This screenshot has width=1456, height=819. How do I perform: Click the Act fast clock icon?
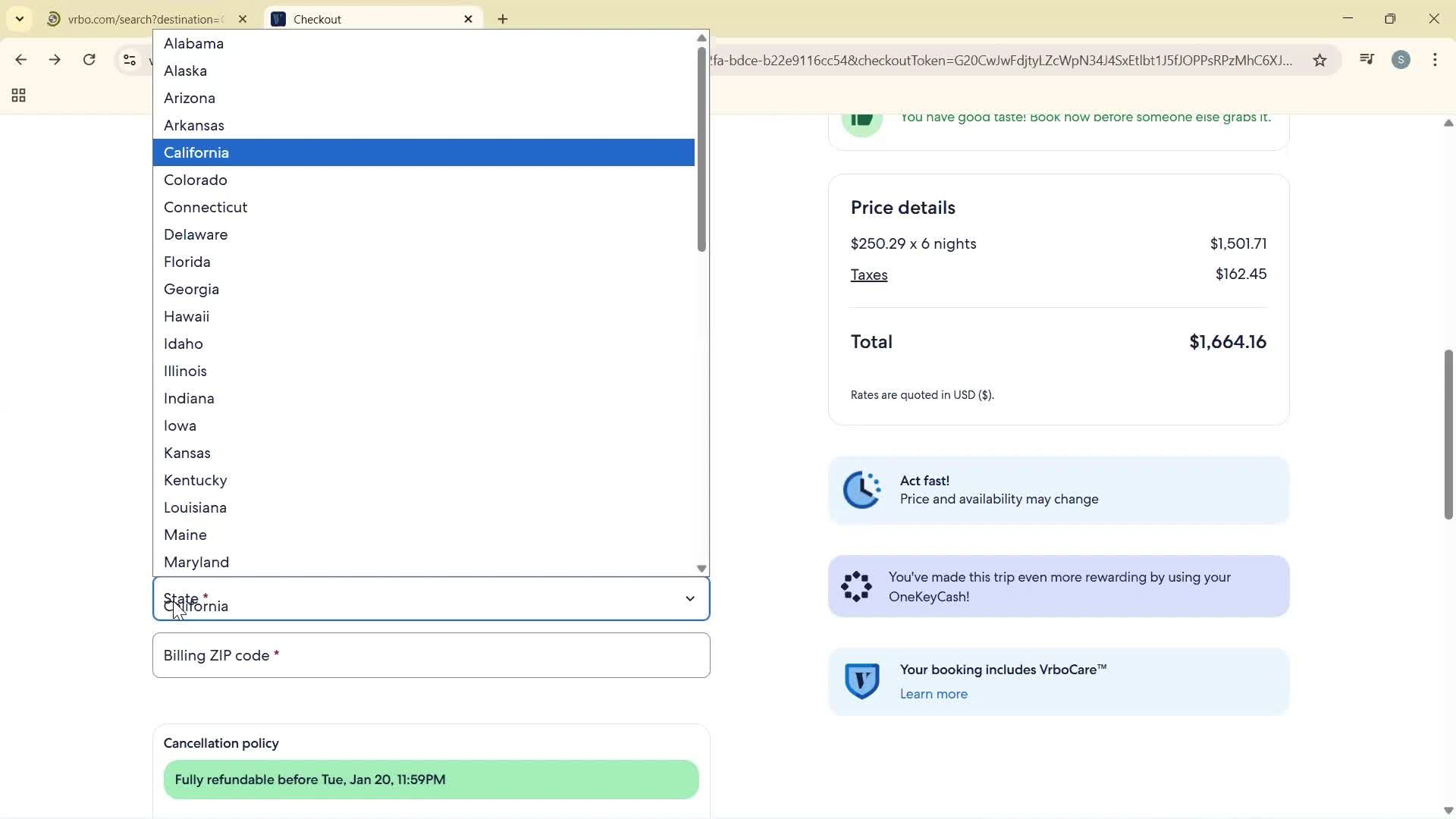862,490
